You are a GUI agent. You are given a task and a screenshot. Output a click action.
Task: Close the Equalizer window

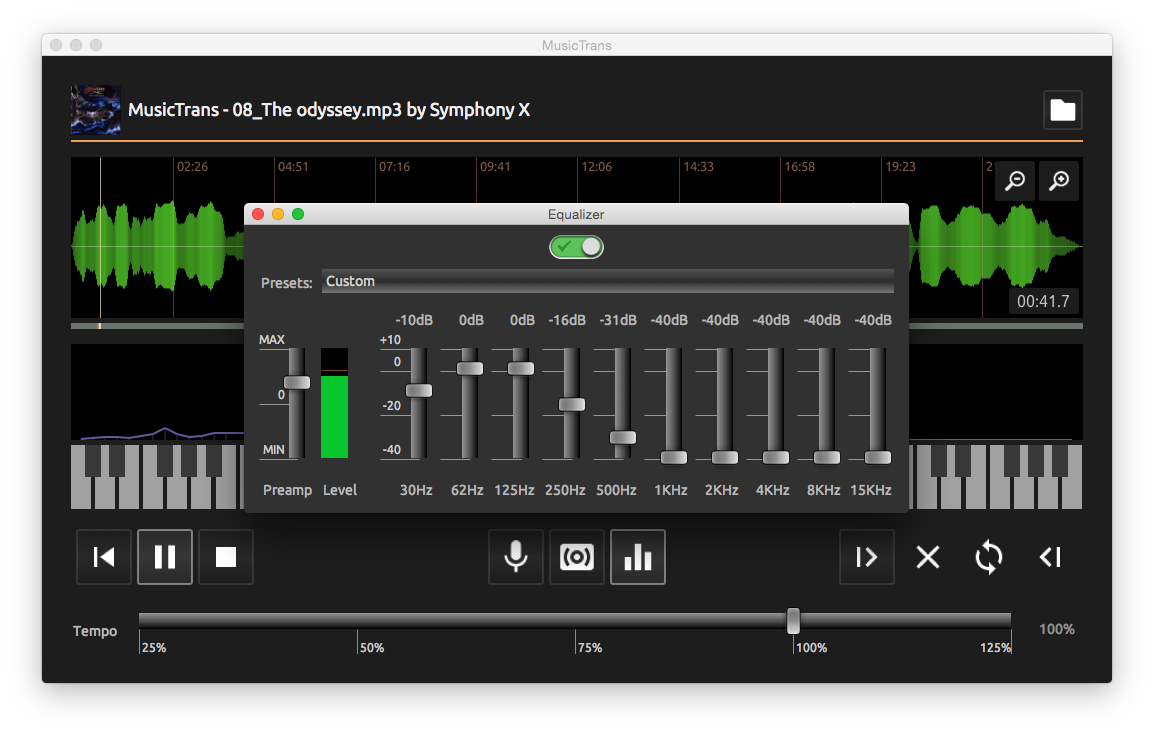258,214
